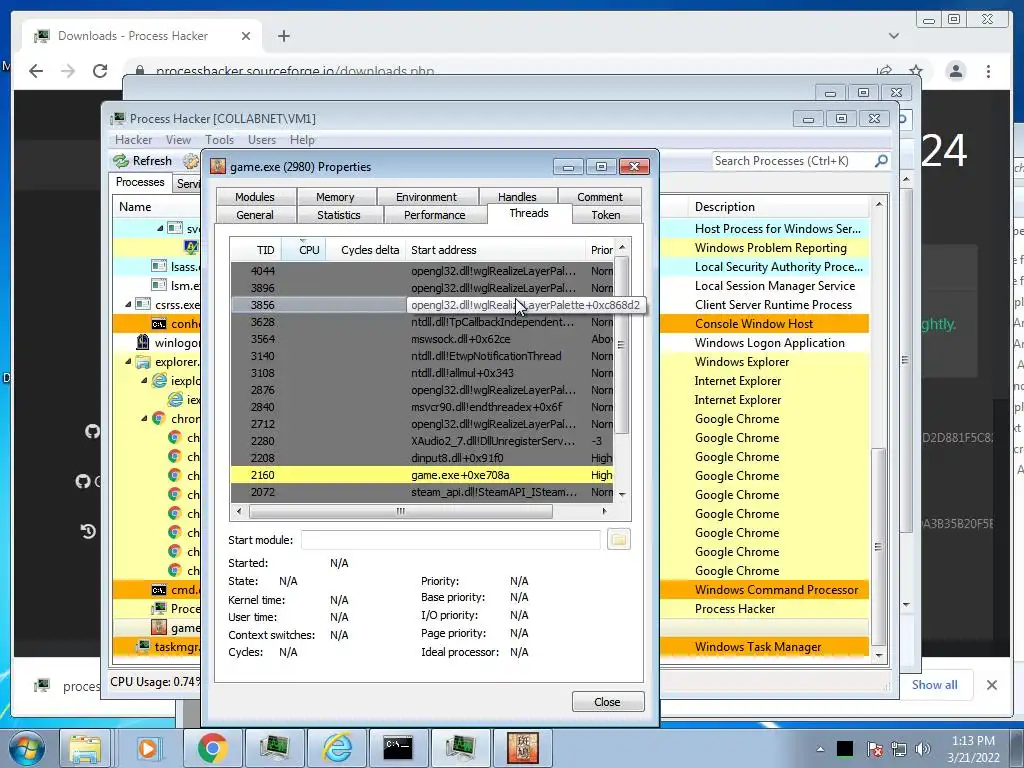This screenshot has height=768, width=1024.
Task: Close the Downloads - Process Hacker tab
Action: click(246, 36)
